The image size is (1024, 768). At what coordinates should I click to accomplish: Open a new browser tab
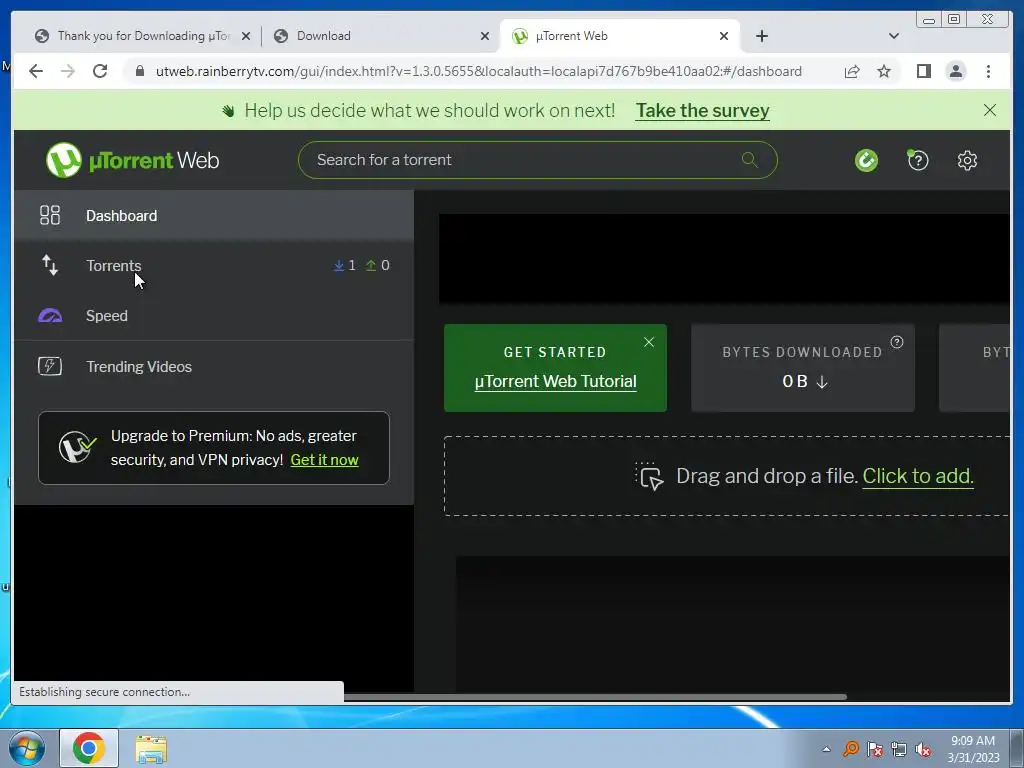coord(761,36)
